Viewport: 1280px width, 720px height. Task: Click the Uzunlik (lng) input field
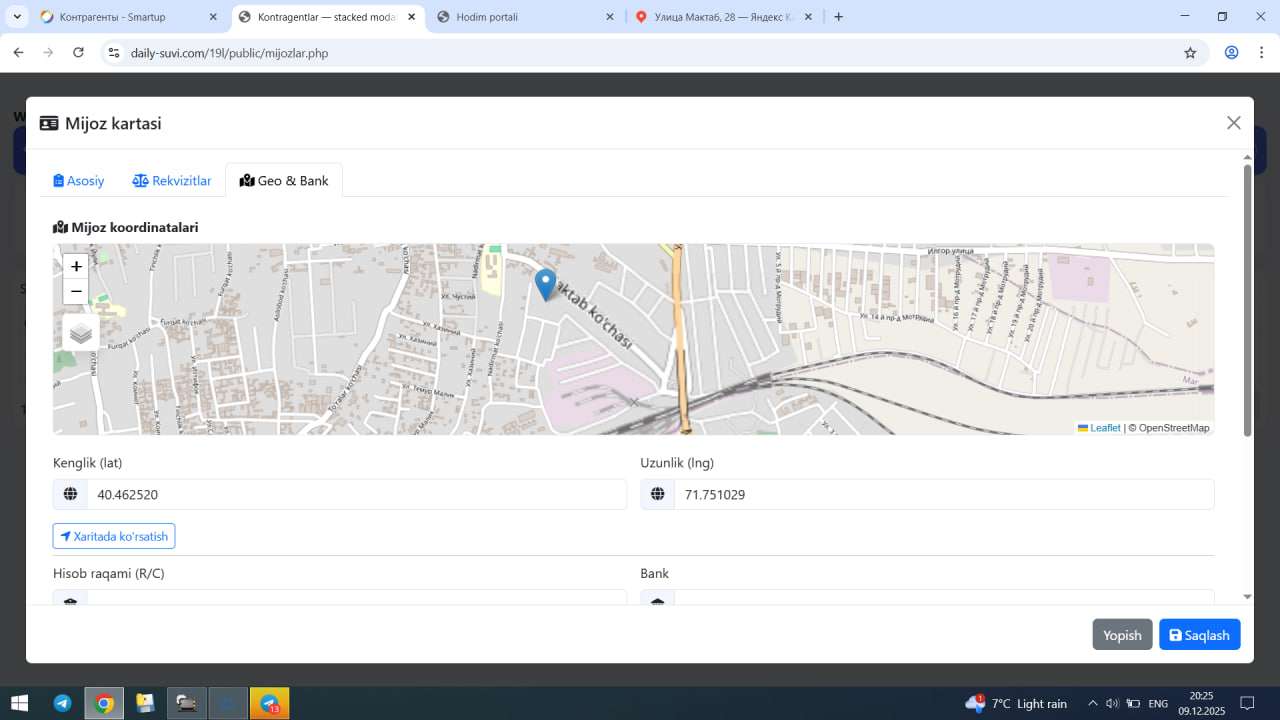[943, 494]
